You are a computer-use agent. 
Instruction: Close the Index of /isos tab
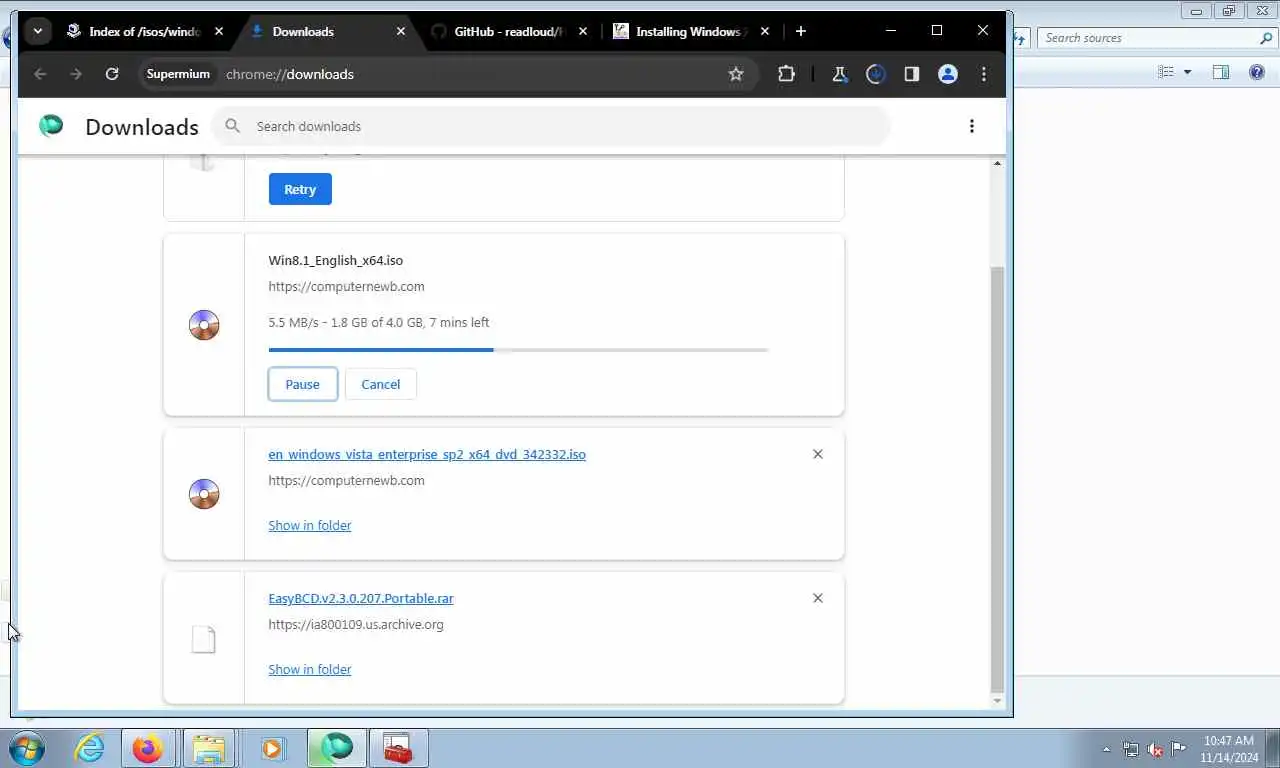[x=219, y=31]
